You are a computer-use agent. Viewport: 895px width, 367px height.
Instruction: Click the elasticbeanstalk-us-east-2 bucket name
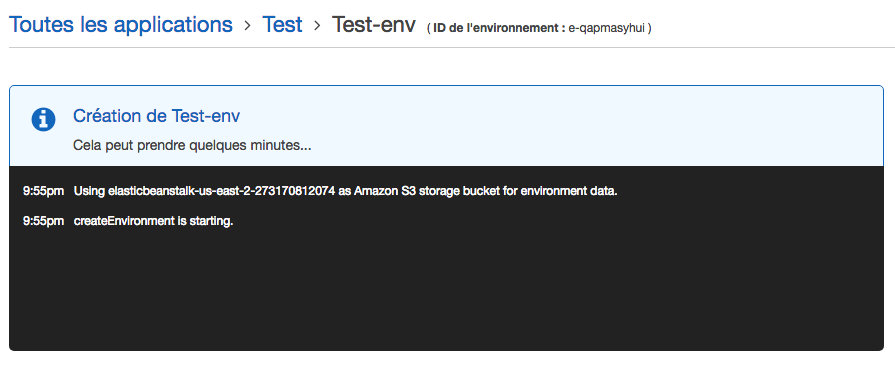[x=221, y=191]
